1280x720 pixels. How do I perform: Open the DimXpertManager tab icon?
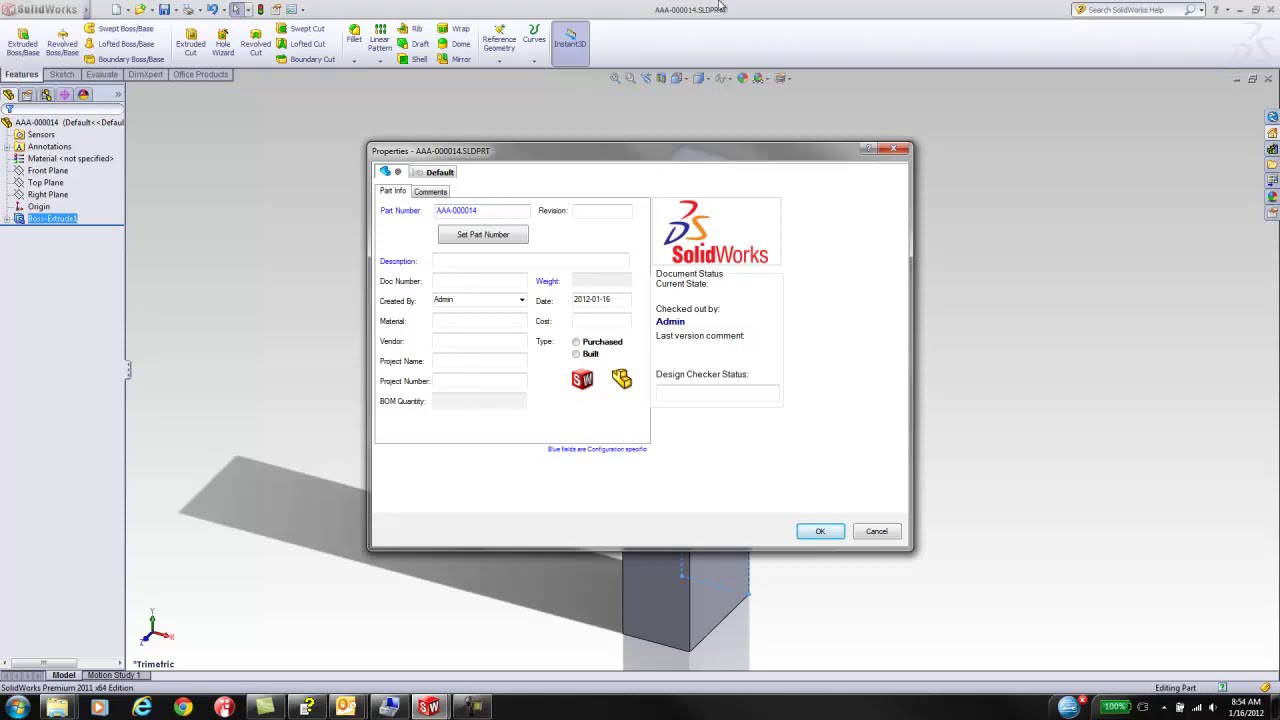tap(65, 95)
